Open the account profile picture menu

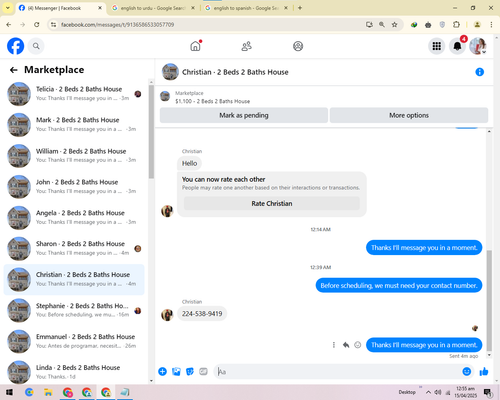478,46
